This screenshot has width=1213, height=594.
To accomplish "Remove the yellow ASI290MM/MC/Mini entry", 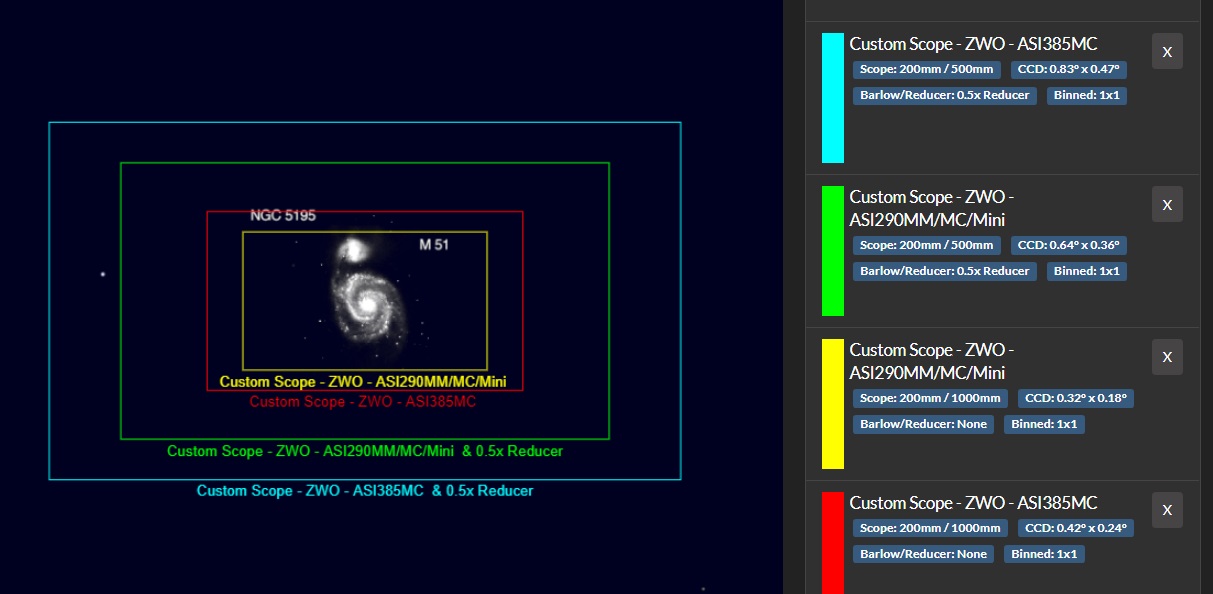I will pyautogui.click(x=1167, y=357).
